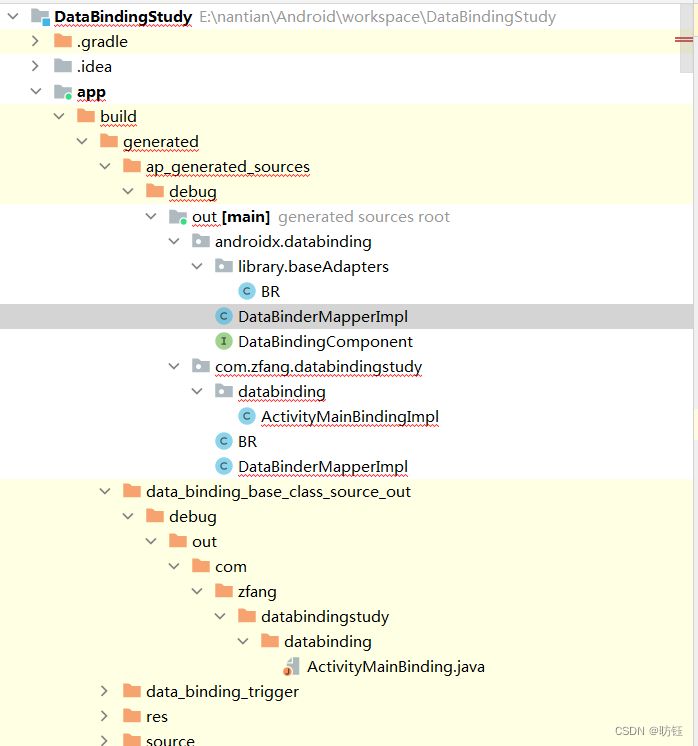This screenshot has height=746, width=698.
Task: Expand the data_binding_trigger folder
Action: coord(104,692)
